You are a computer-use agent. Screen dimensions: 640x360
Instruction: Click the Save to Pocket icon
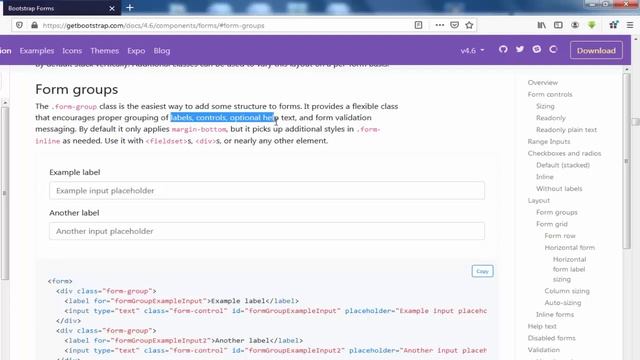(x=454, y=25)
